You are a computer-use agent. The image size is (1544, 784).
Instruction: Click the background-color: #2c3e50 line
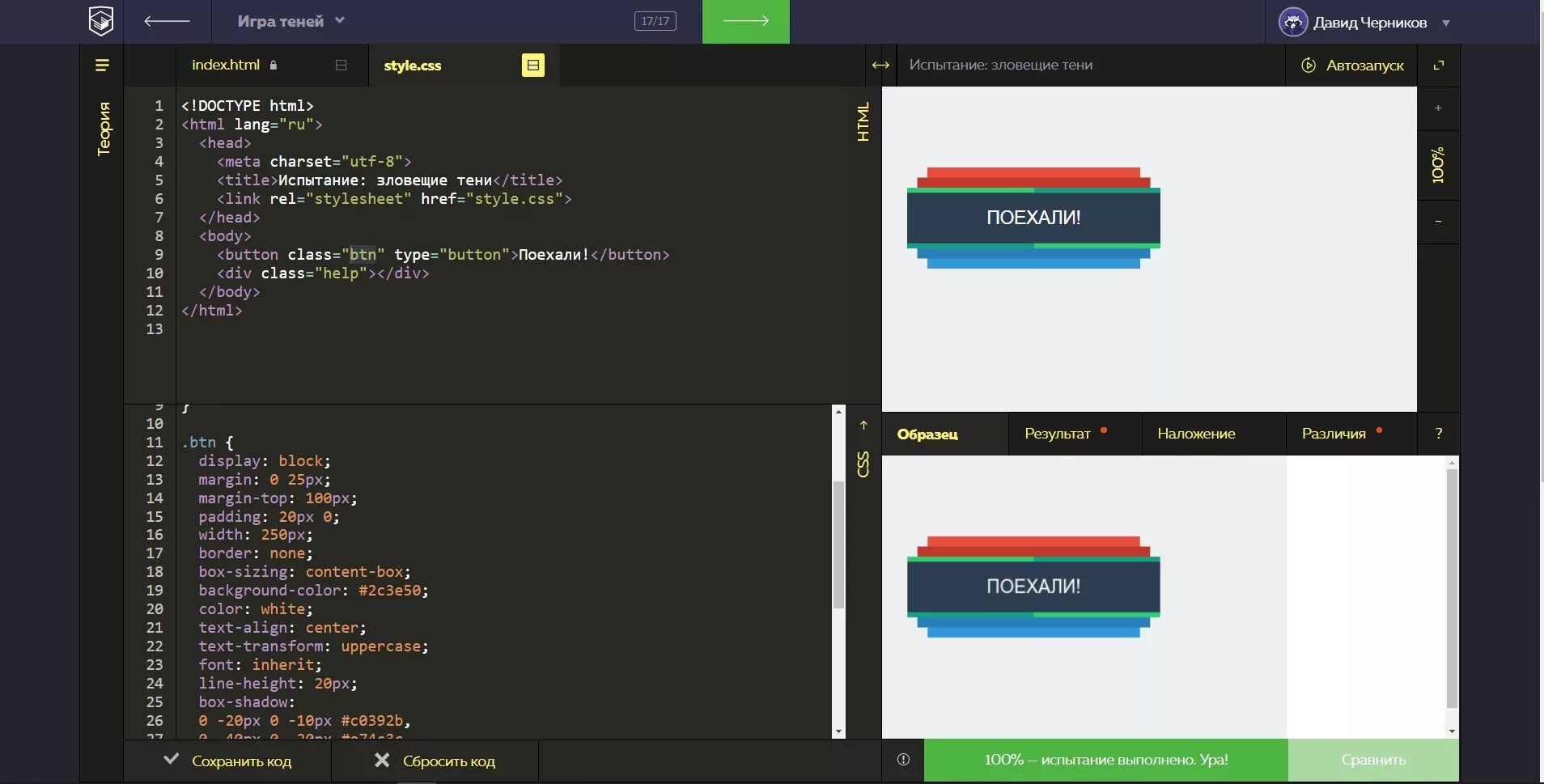314,591
